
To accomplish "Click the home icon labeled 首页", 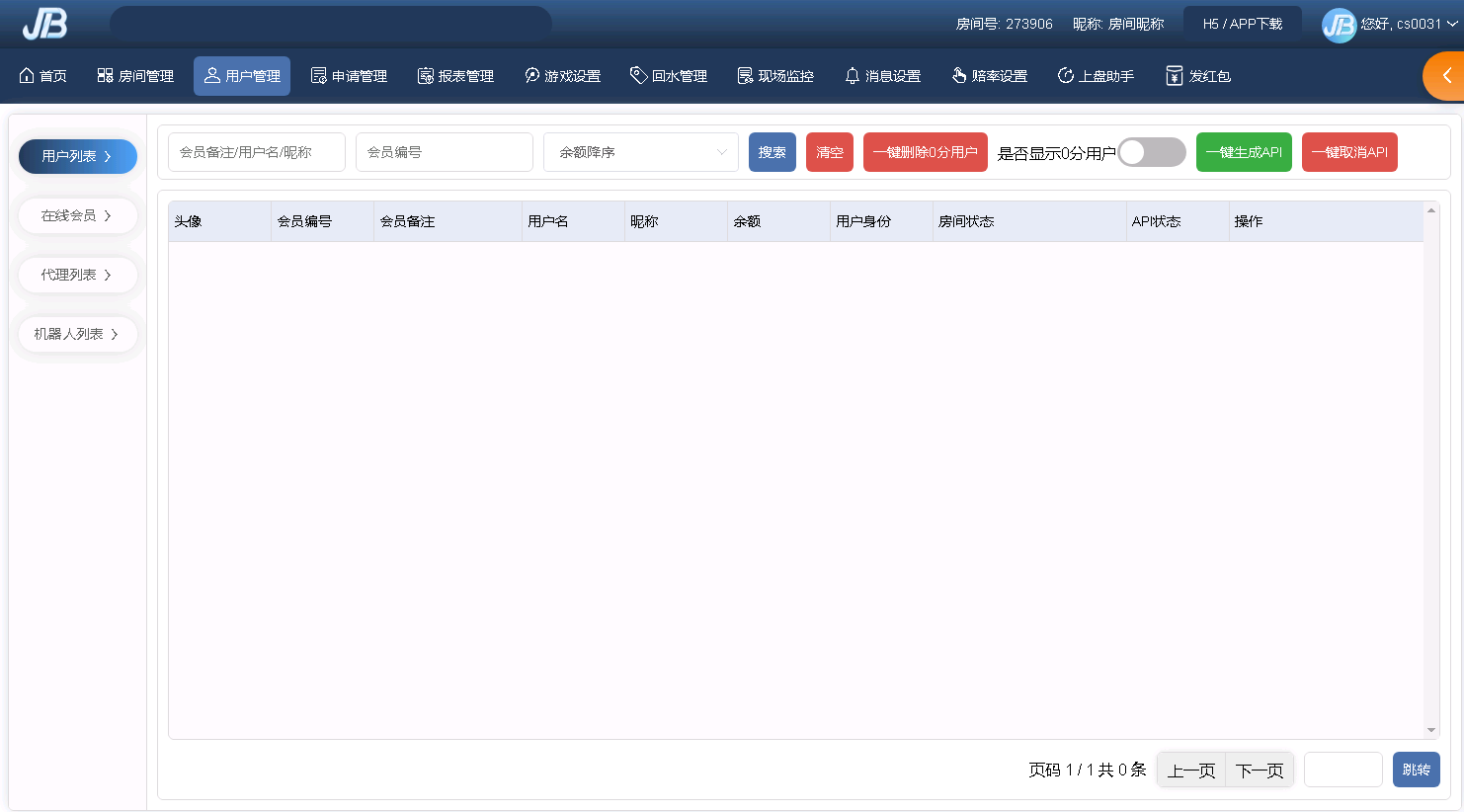I will (x=27, y=76).
